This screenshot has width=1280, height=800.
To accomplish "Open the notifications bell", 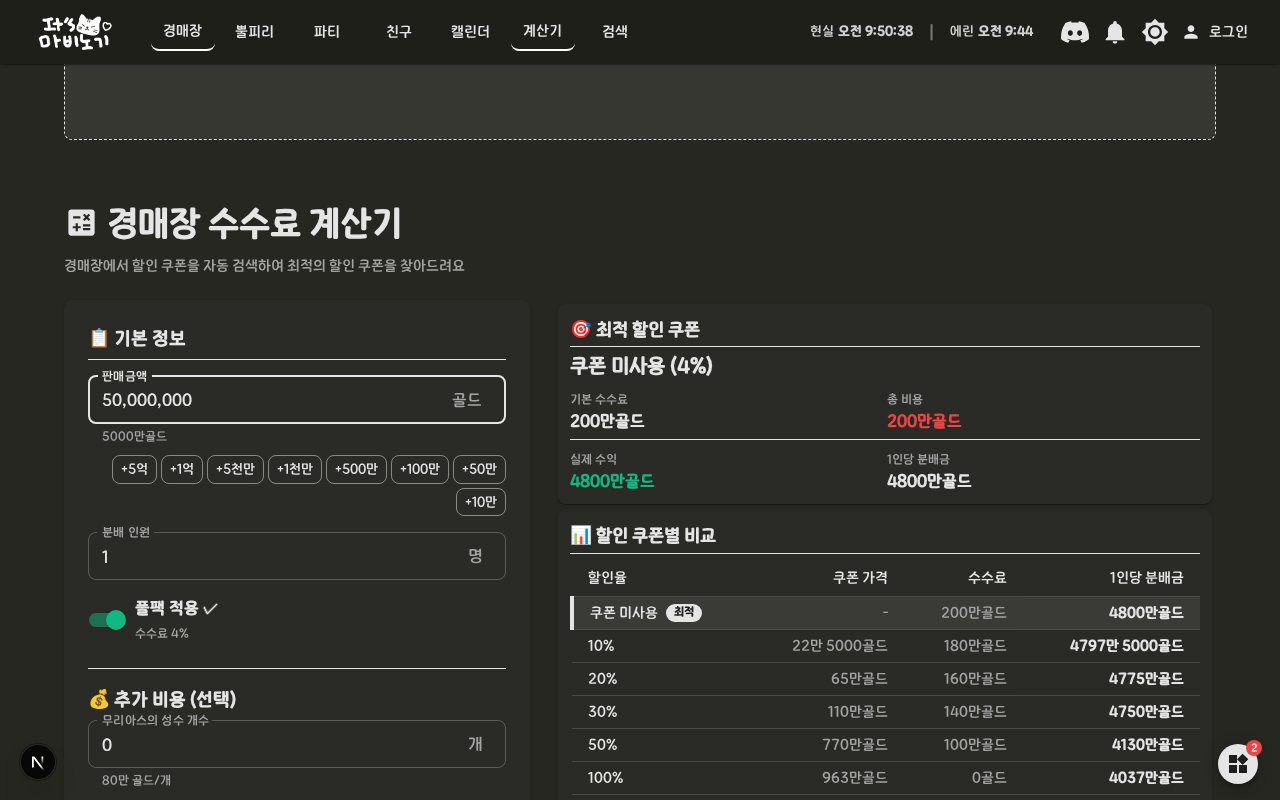I will point(1115,32).
